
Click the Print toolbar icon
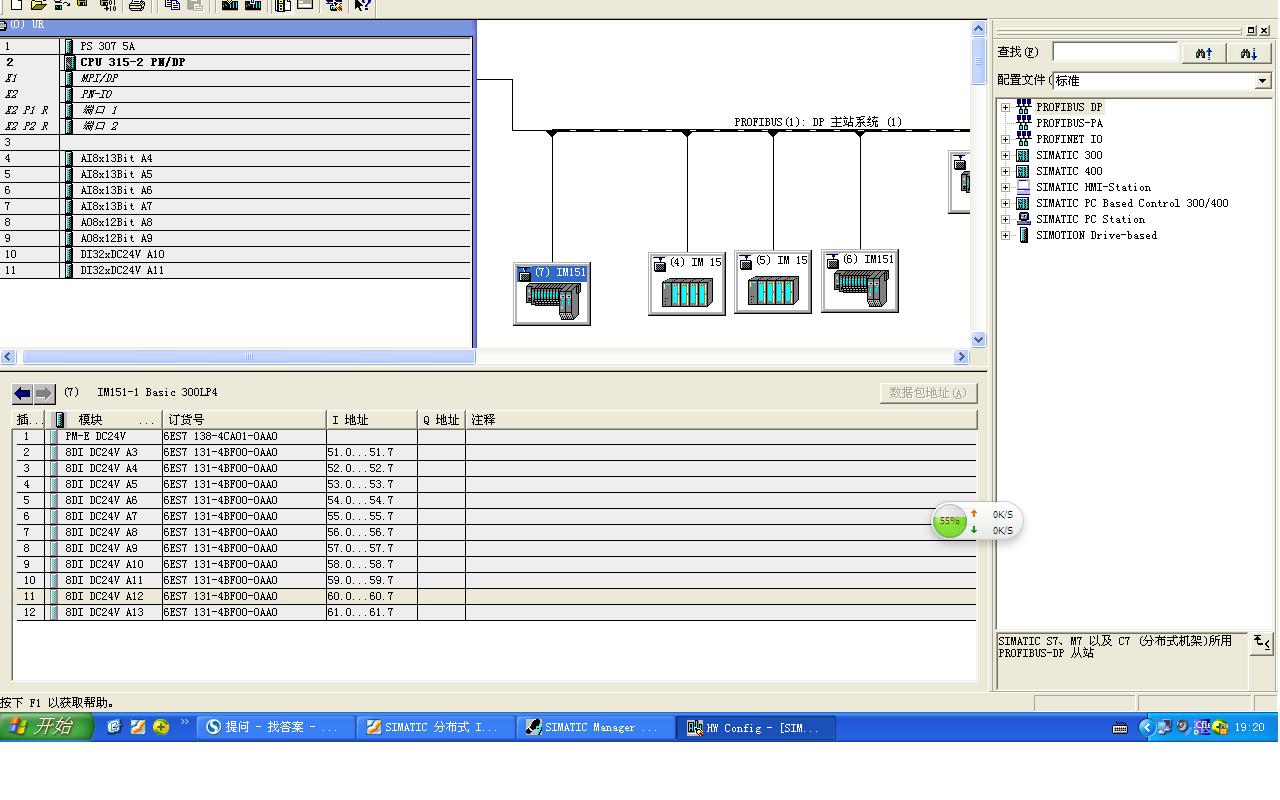(137, 5)
